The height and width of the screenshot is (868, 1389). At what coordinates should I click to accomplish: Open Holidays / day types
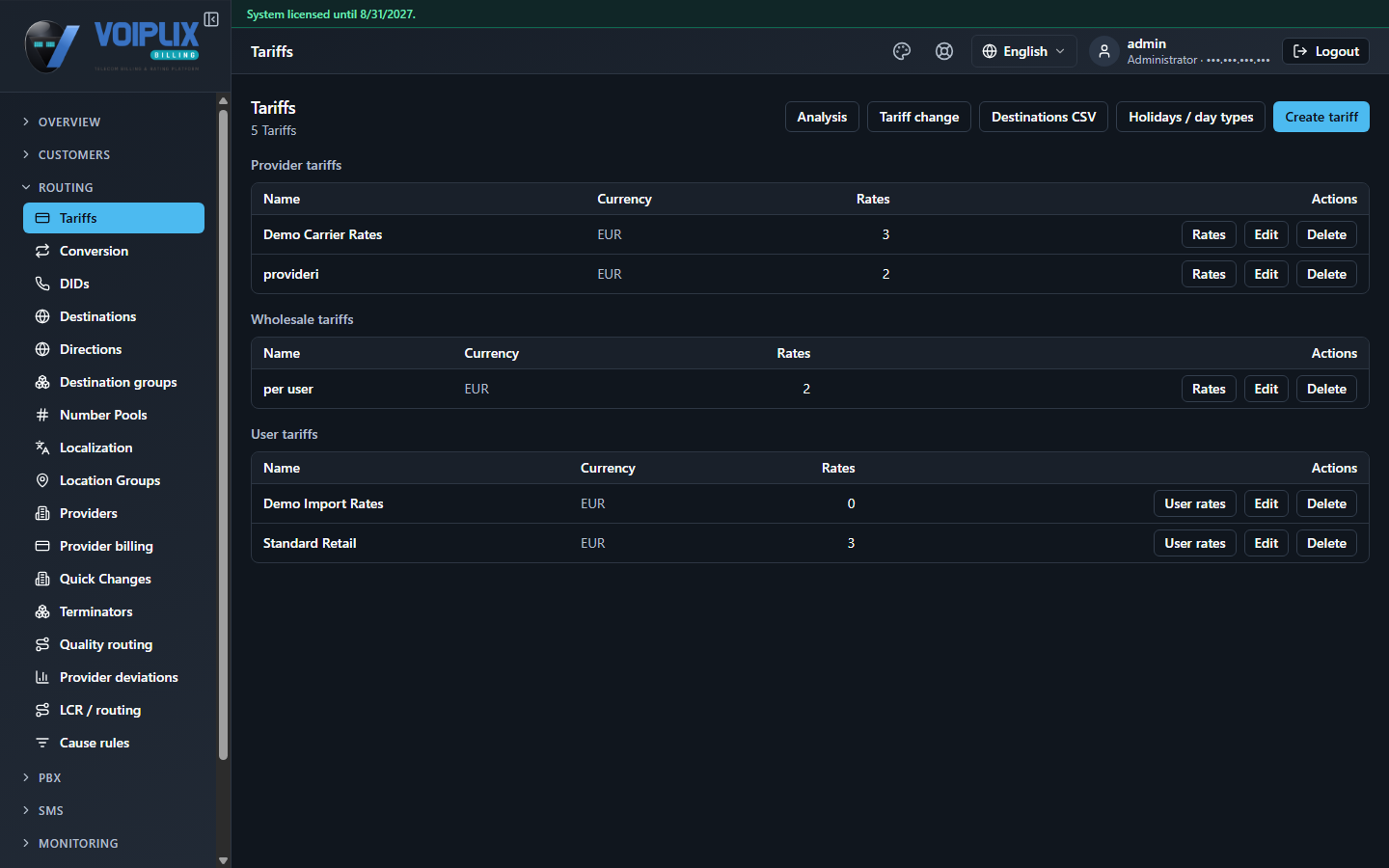[1190, 117]
